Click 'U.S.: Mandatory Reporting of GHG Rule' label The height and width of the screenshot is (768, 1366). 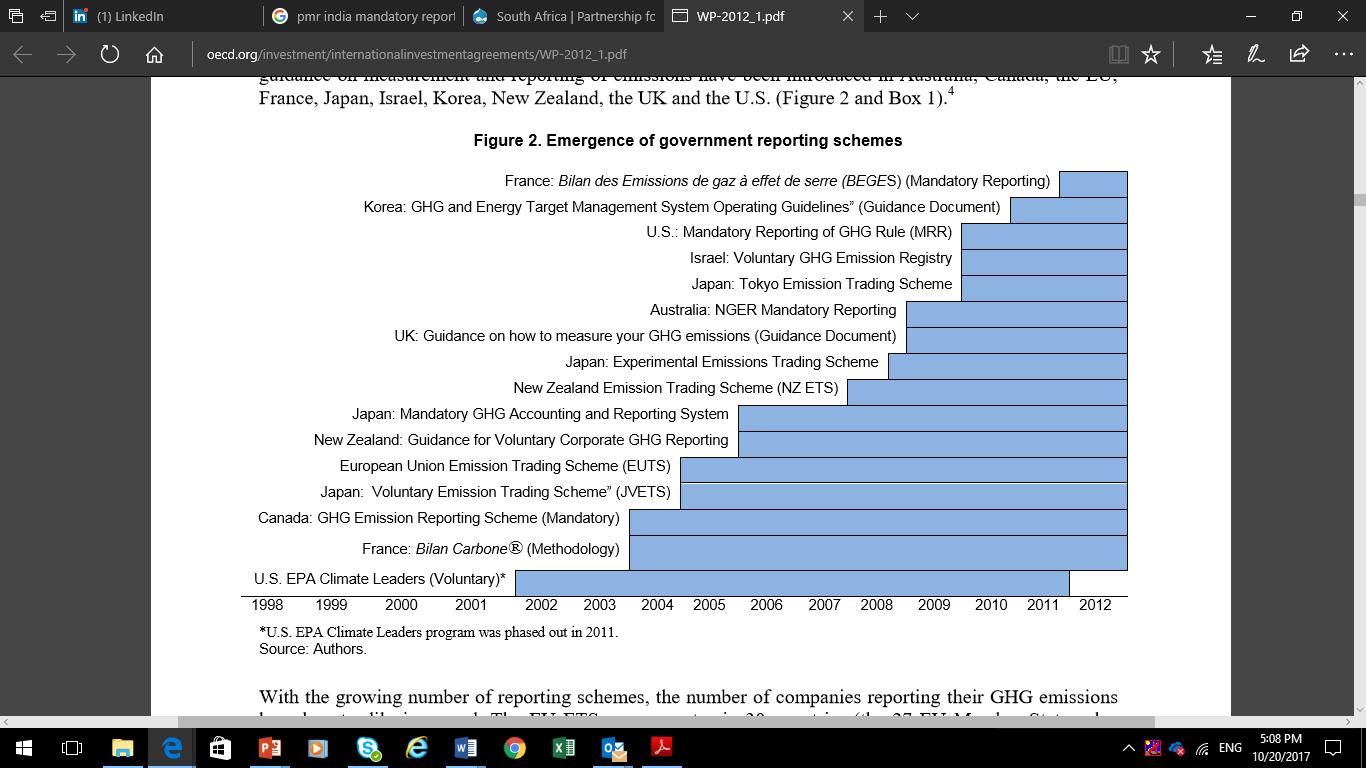[x=799, y=232]
